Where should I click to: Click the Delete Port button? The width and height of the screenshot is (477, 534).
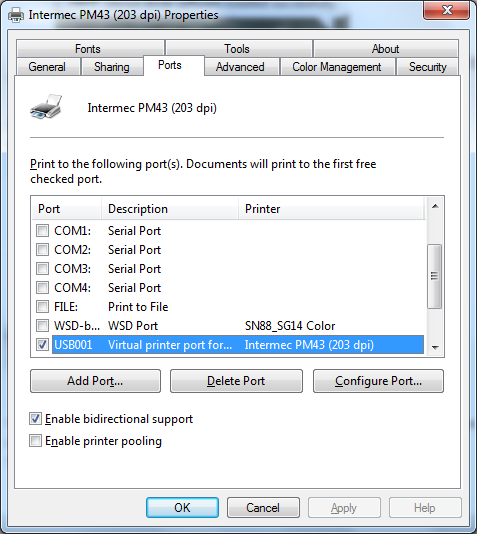[x=236, y=381]
